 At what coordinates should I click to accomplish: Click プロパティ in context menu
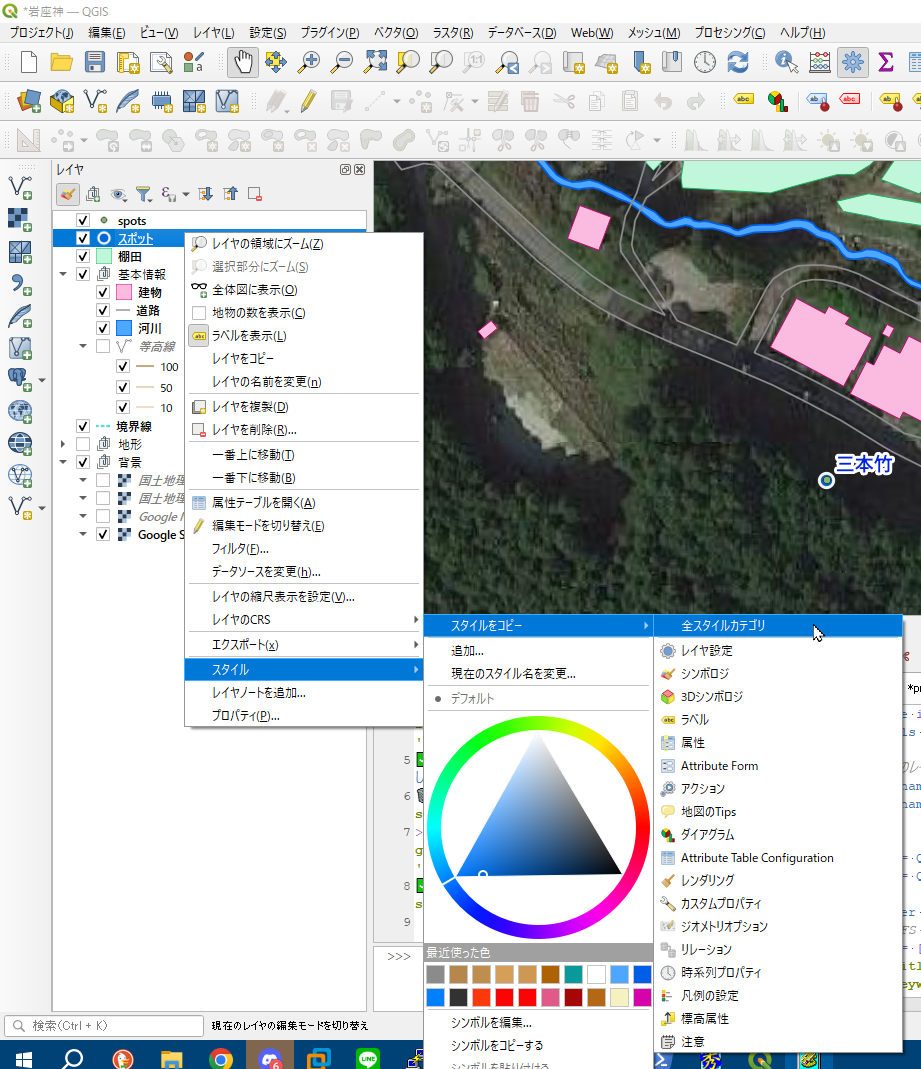304,716
